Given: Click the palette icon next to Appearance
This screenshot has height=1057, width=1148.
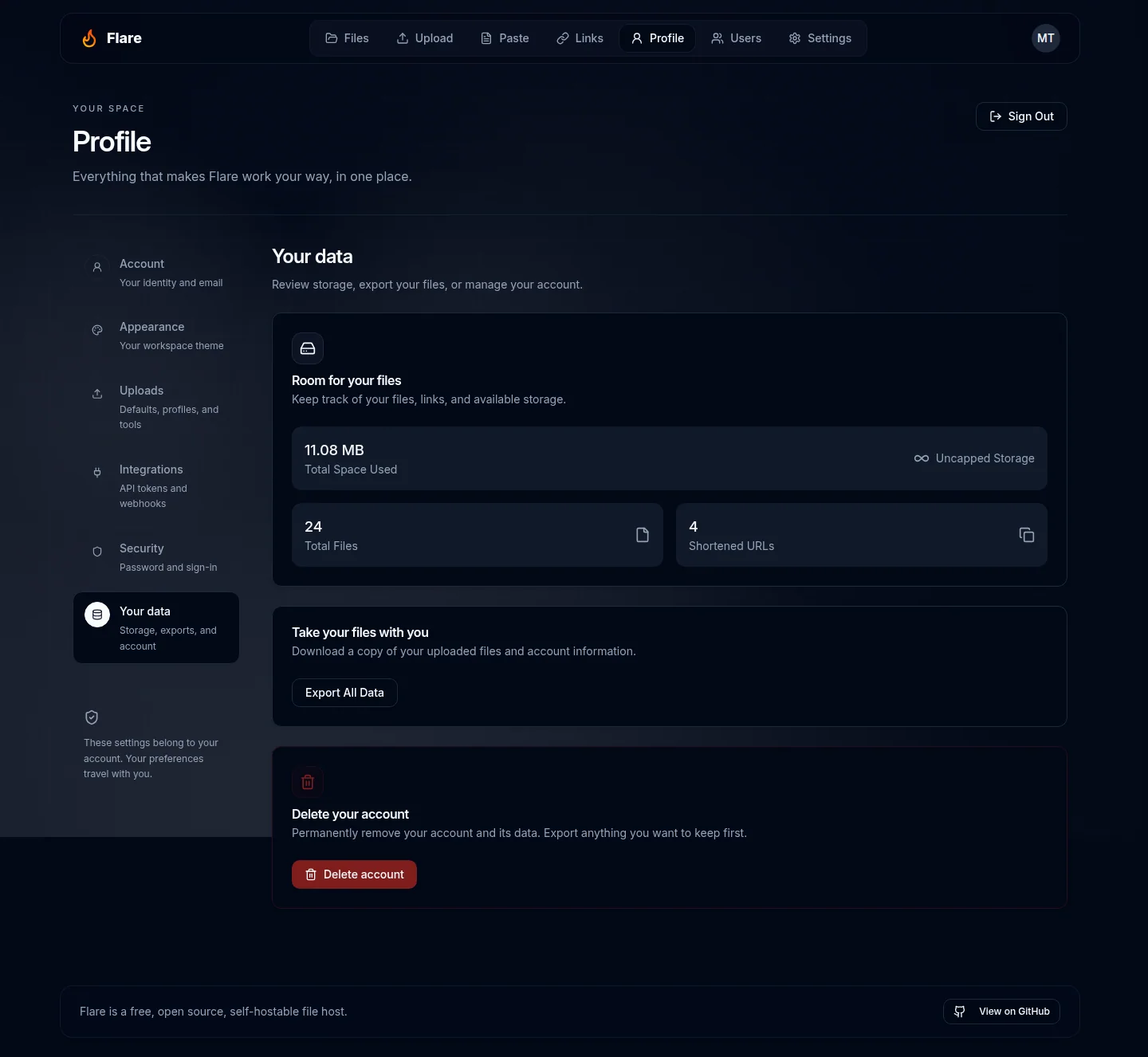Looking at the screenshot, I should (97, 330).
